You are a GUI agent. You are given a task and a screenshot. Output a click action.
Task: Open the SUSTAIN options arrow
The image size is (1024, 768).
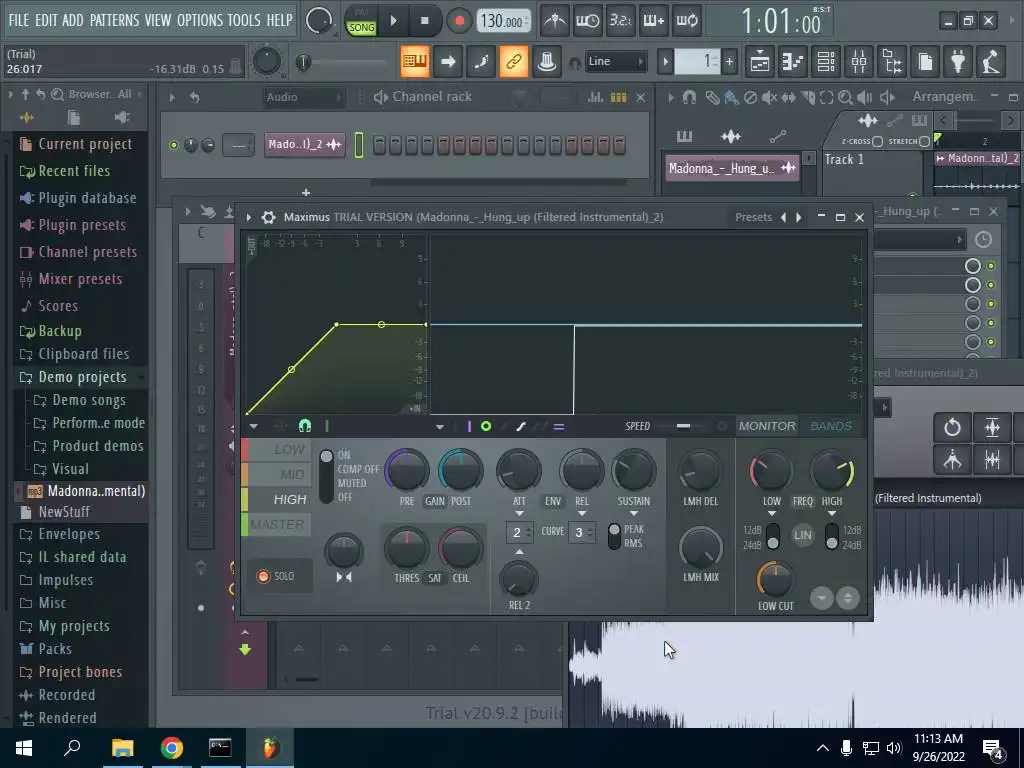(x=633, y=514)
